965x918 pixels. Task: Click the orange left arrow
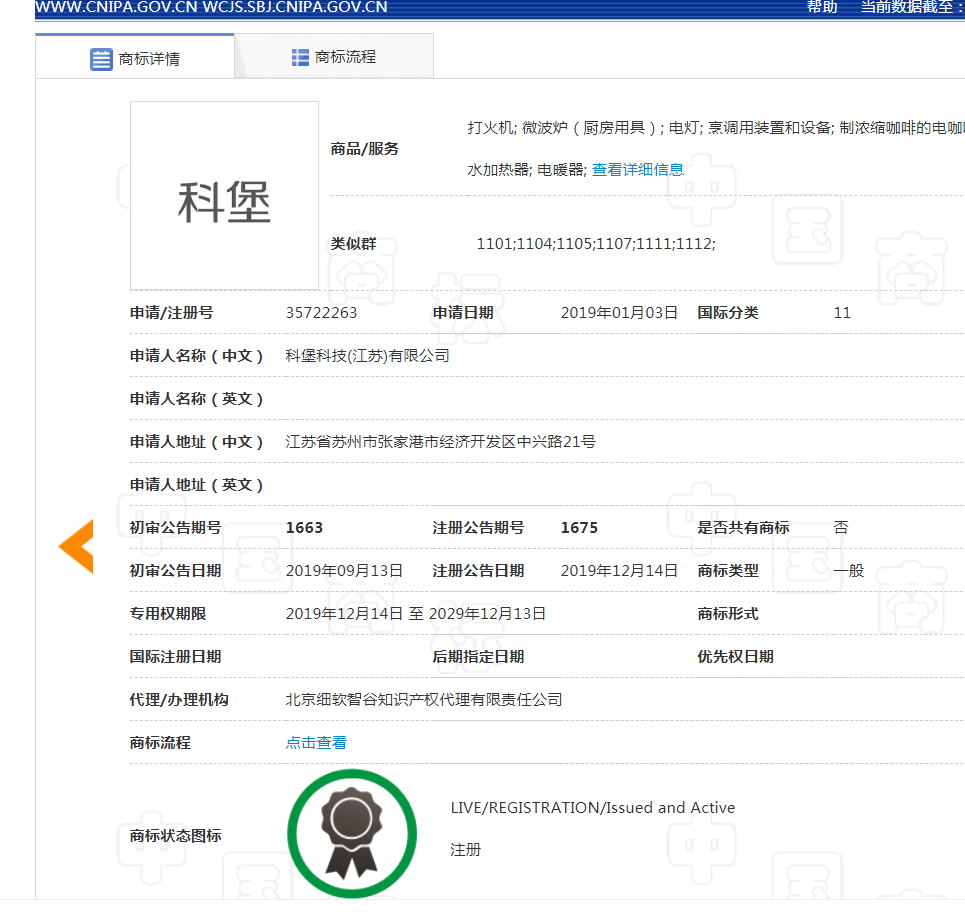coord(76,547)
